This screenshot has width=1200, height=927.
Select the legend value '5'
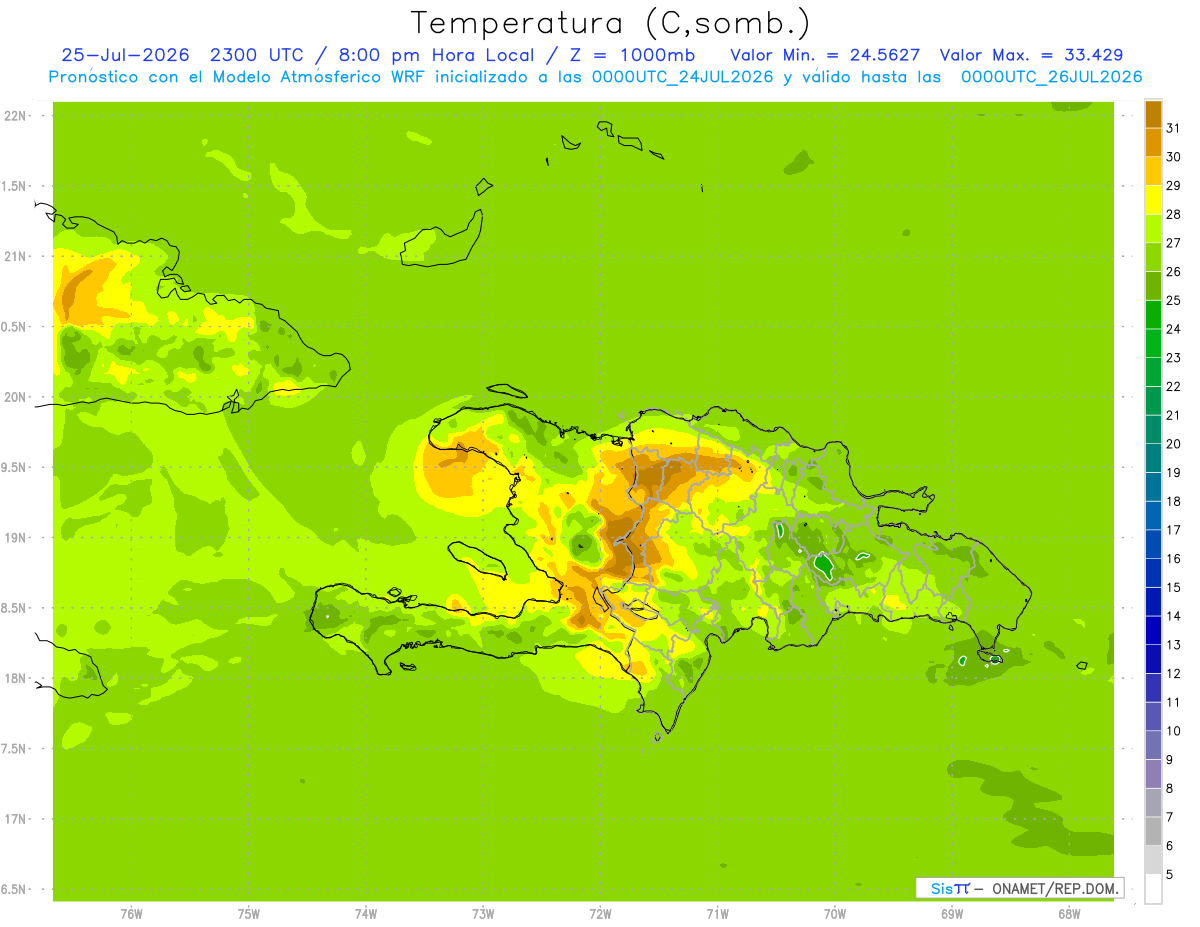1170,875
